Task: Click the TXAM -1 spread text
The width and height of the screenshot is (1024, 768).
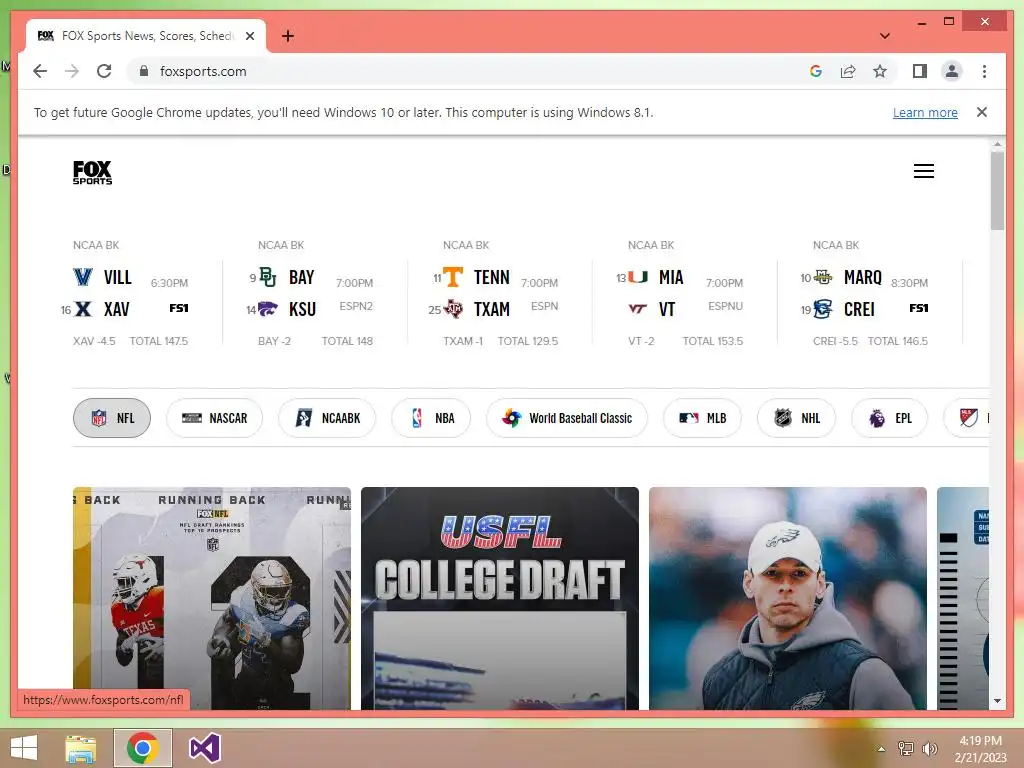Action: pyautogui.click(x=463, y=341)
